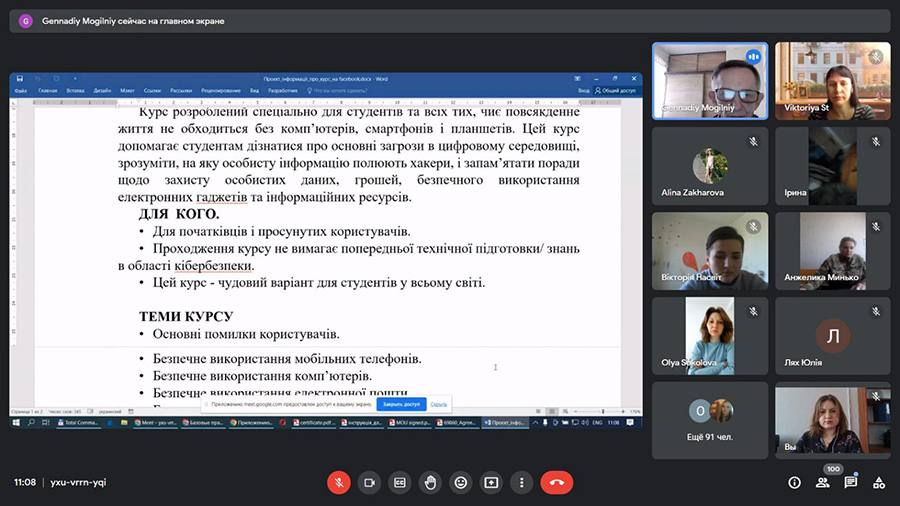Viewport: 900px width, 506px height.
Task: Raise your hand
Action: point(430,482)
